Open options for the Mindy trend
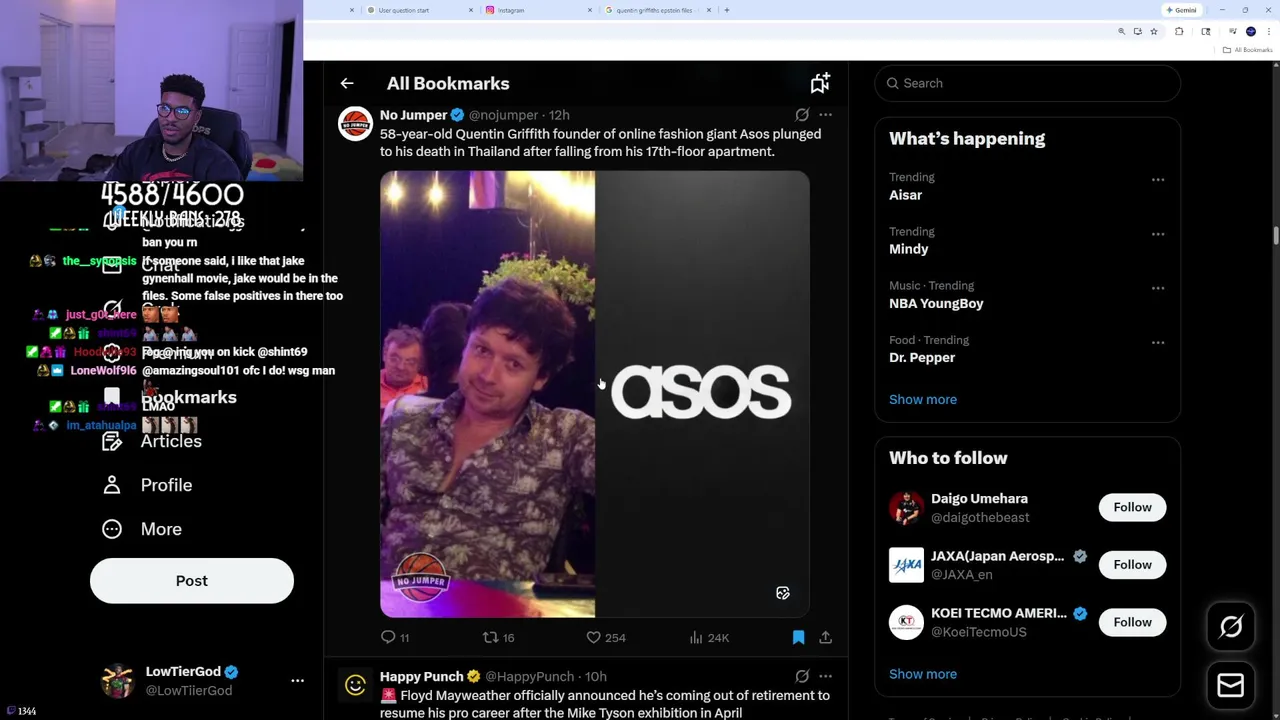 1158,234
